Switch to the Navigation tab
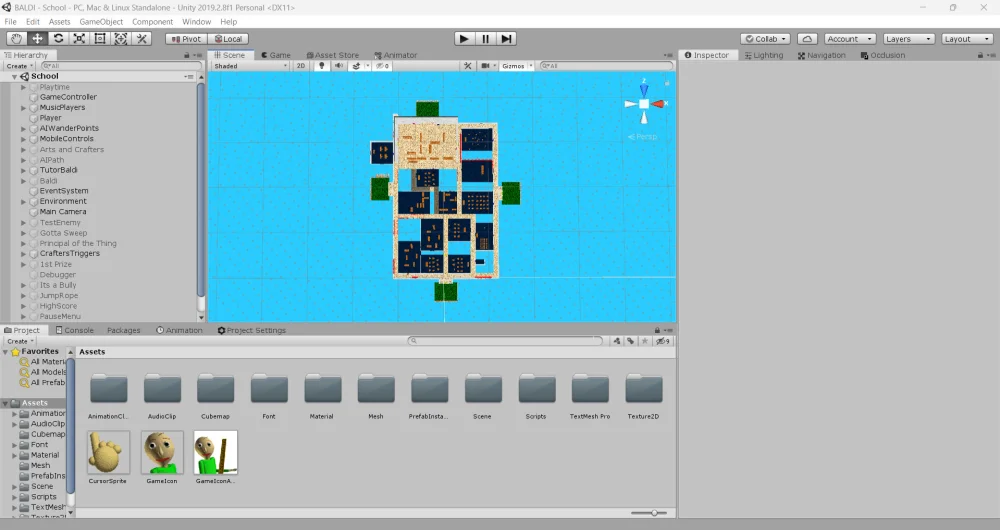The height and width of the screenshot is (530, 1000). (821, 55)
